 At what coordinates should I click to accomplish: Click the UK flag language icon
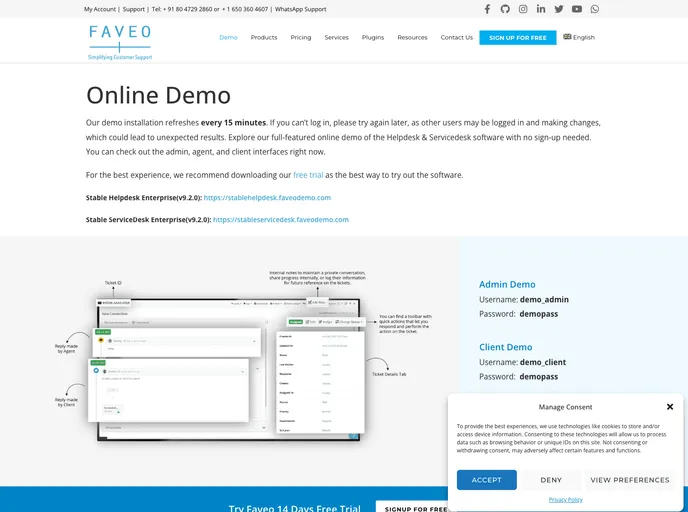point(567,37)
